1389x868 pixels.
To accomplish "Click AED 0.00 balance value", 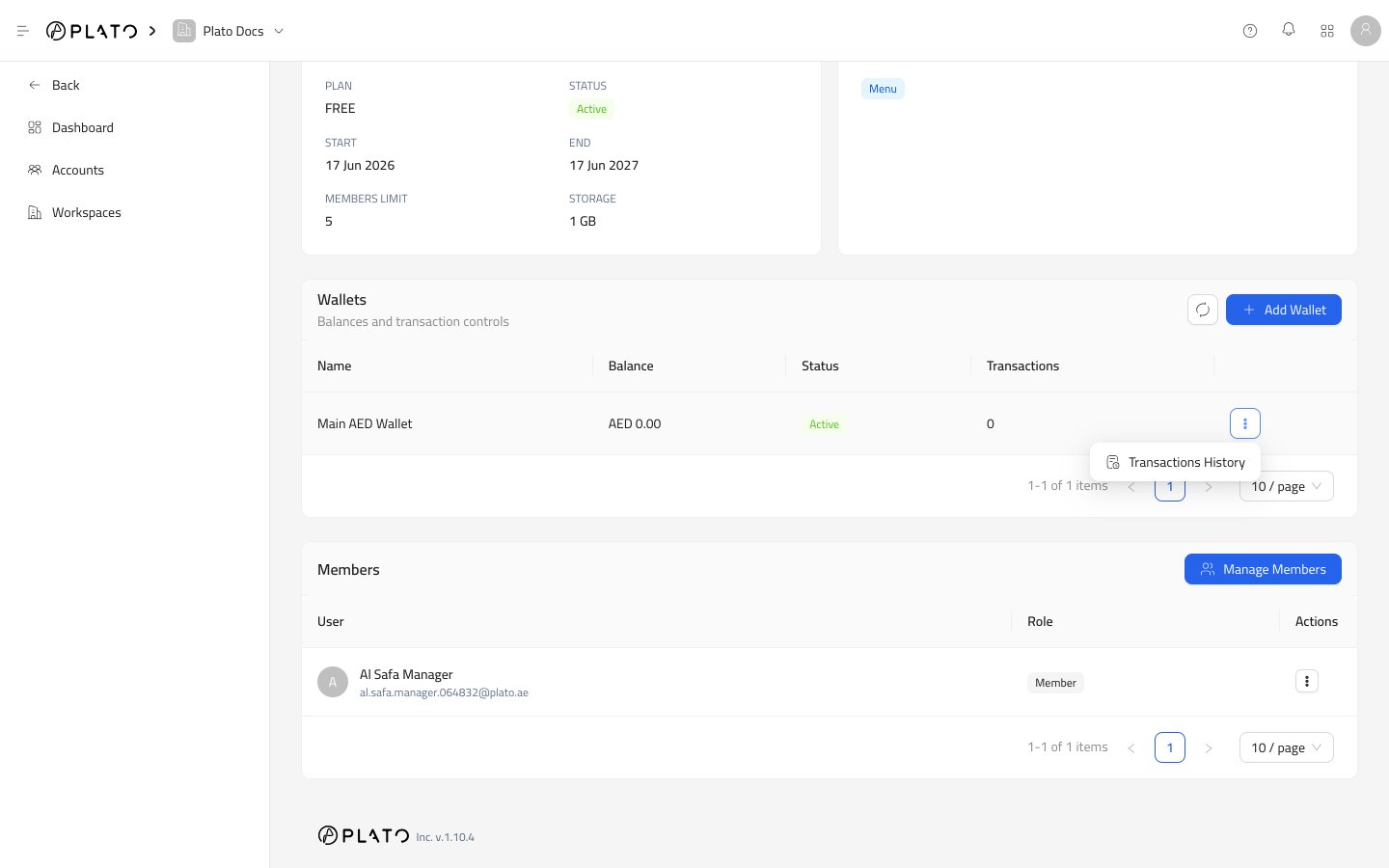I will 635,423.
